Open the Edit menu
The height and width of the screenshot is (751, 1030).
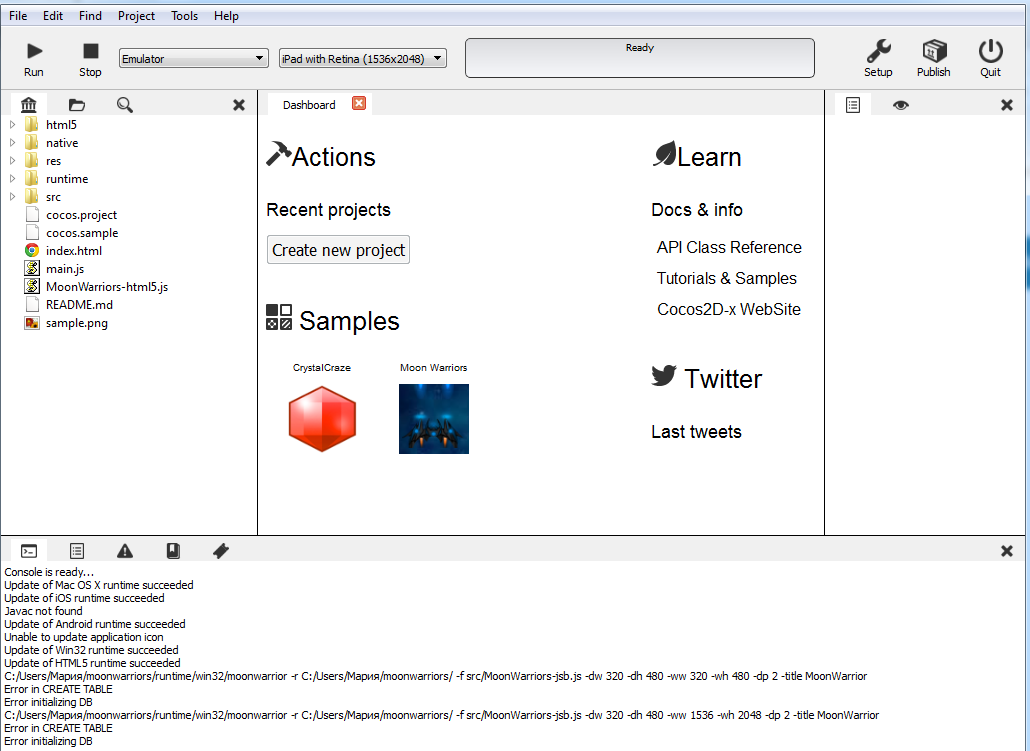[x=53, y=16]
